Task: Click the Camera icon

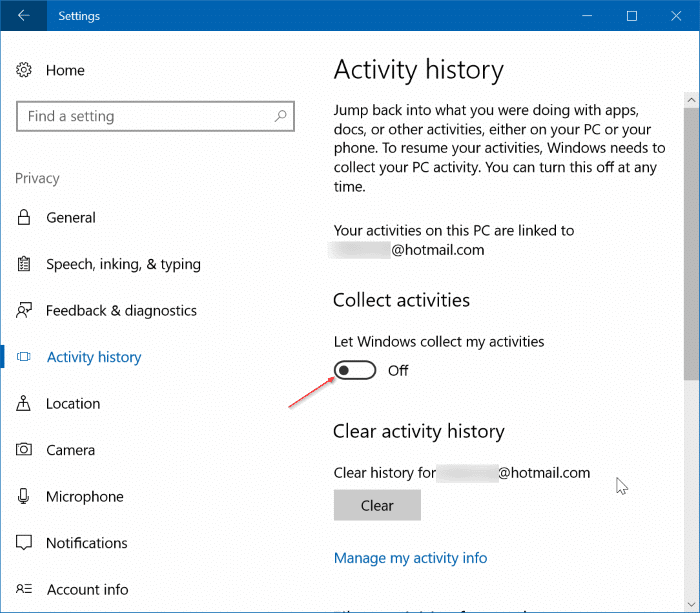Action: (24, 449)
